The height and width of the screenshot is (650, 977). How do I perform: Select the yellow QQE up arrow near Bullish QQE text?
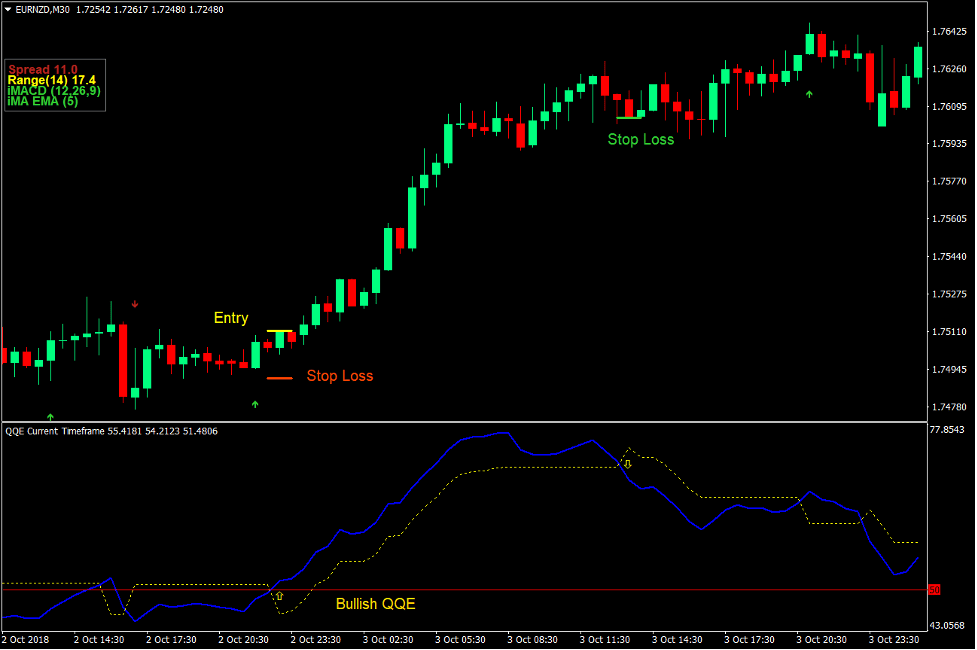(x=281, y=596)
